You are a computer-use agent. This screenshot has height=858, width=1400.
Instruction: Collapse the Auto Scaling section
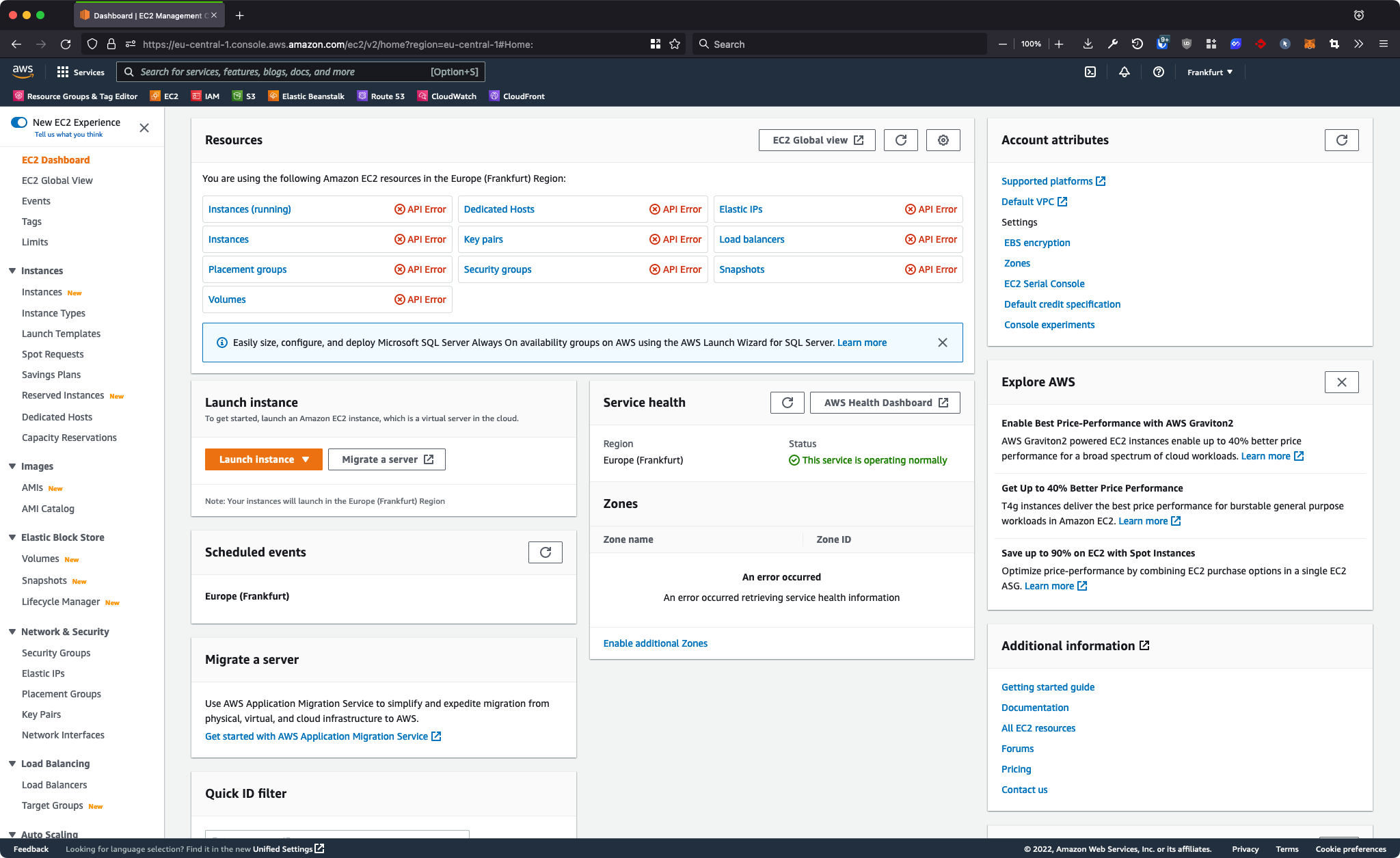click(12, 834)
